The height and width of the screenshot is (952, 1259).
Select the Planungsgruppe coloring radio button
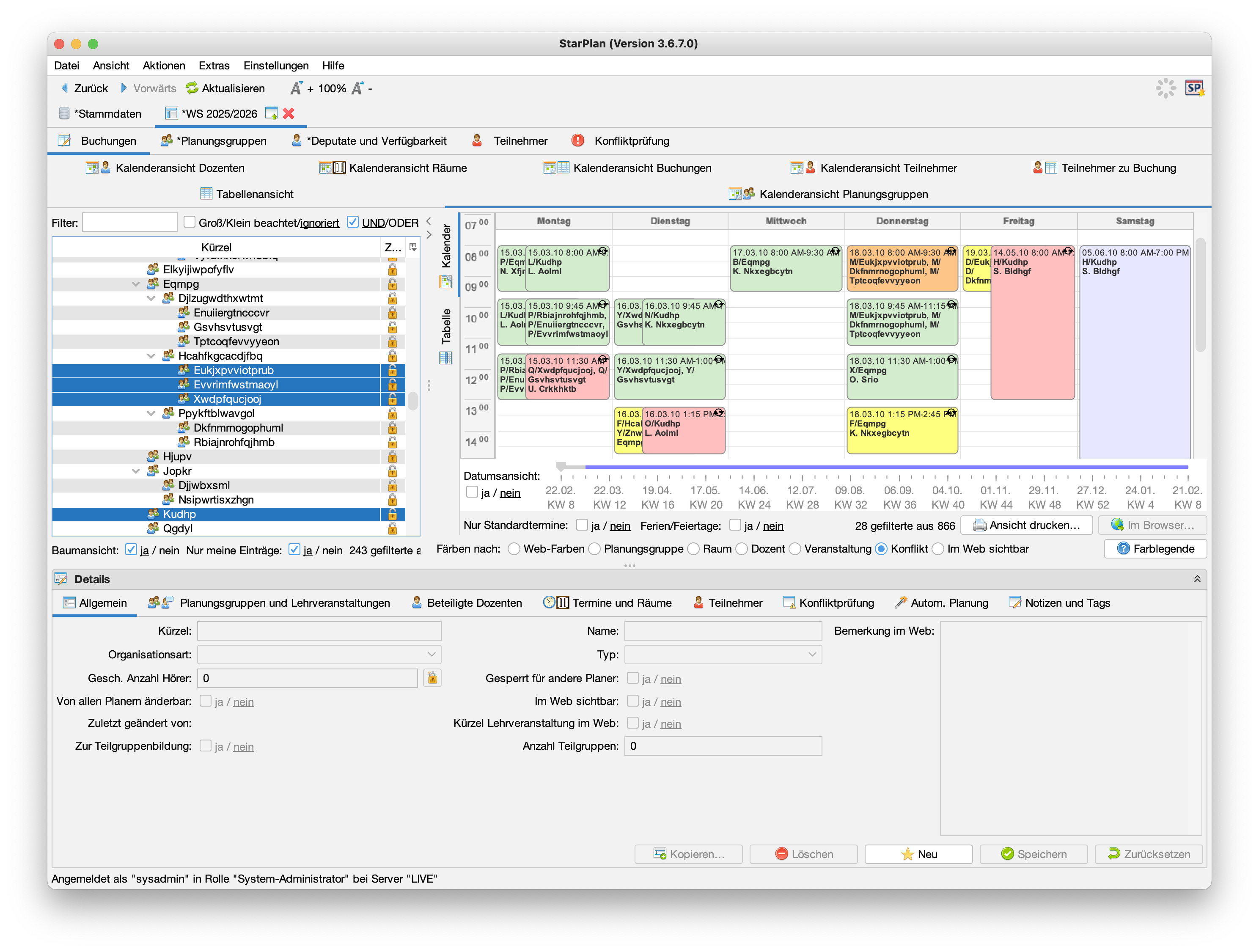pyautogui.click(x=595, y=549)
